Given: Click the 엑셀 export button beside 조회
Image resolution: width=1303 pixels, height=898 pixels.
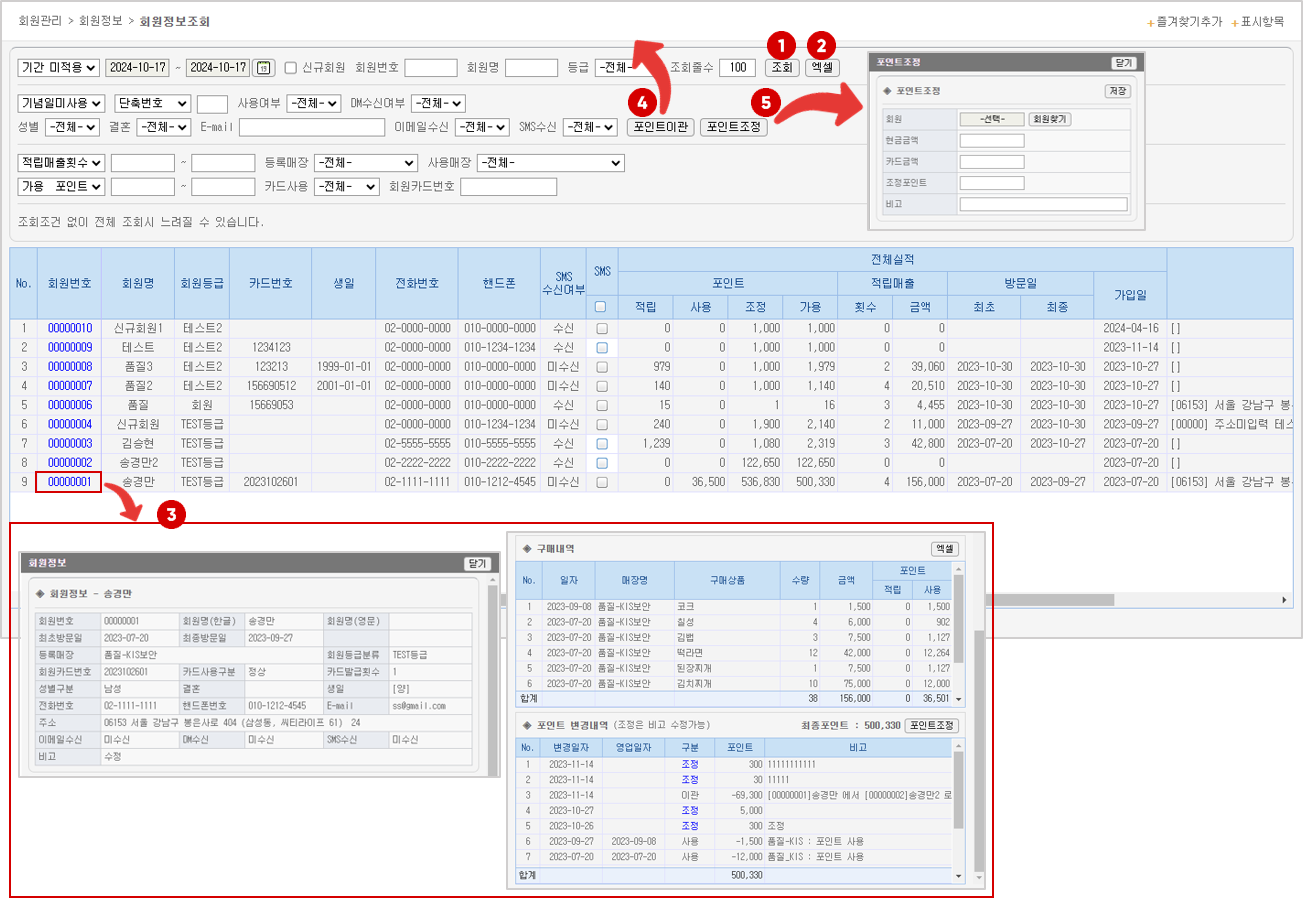Looking at the screenshot, I should 822,68.
